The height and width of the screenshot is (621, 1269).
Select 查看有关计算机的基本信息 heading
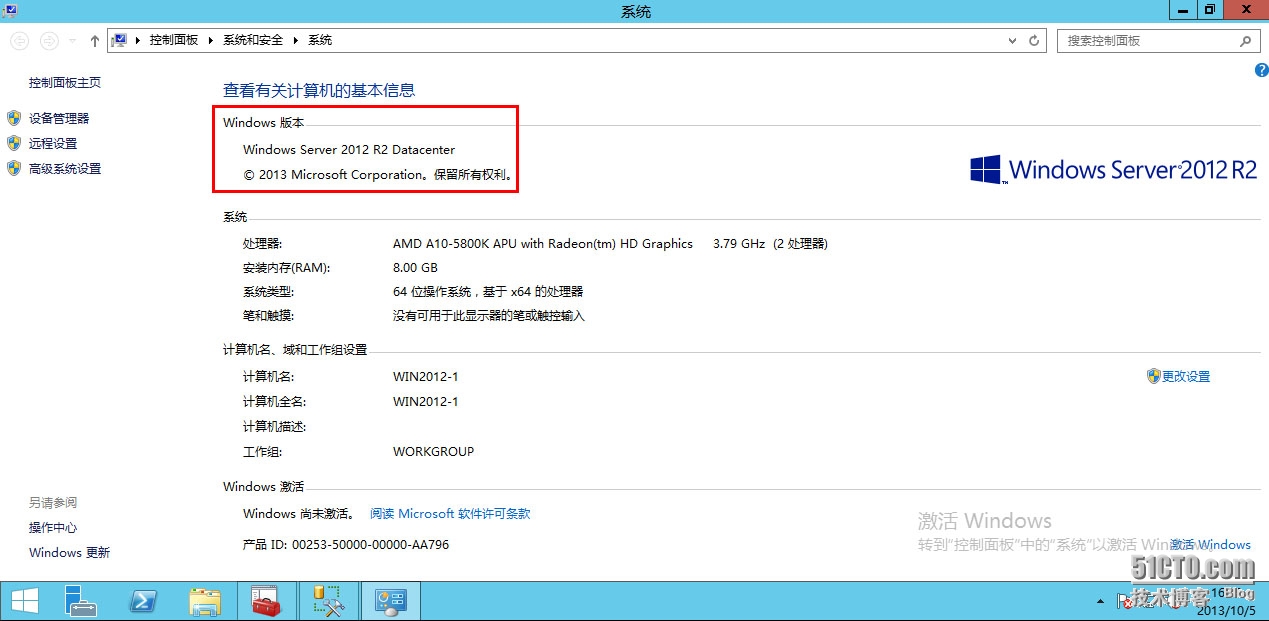point(319,90)
